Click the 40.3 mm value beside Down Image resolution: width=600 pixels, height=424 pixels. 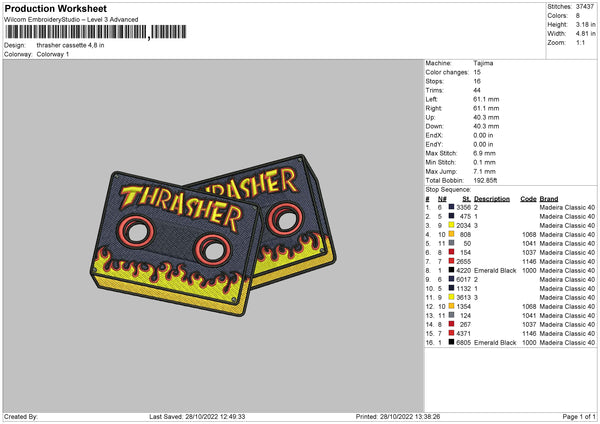point(486,126)
